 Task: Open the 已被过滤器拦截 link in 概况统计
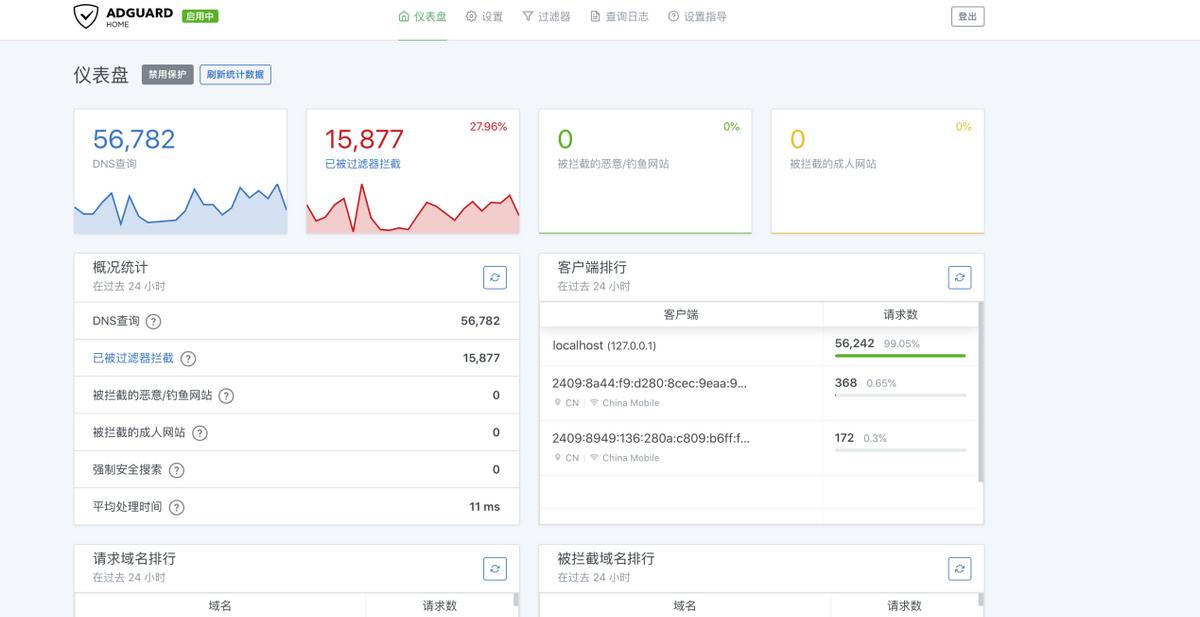pos(131,358)
